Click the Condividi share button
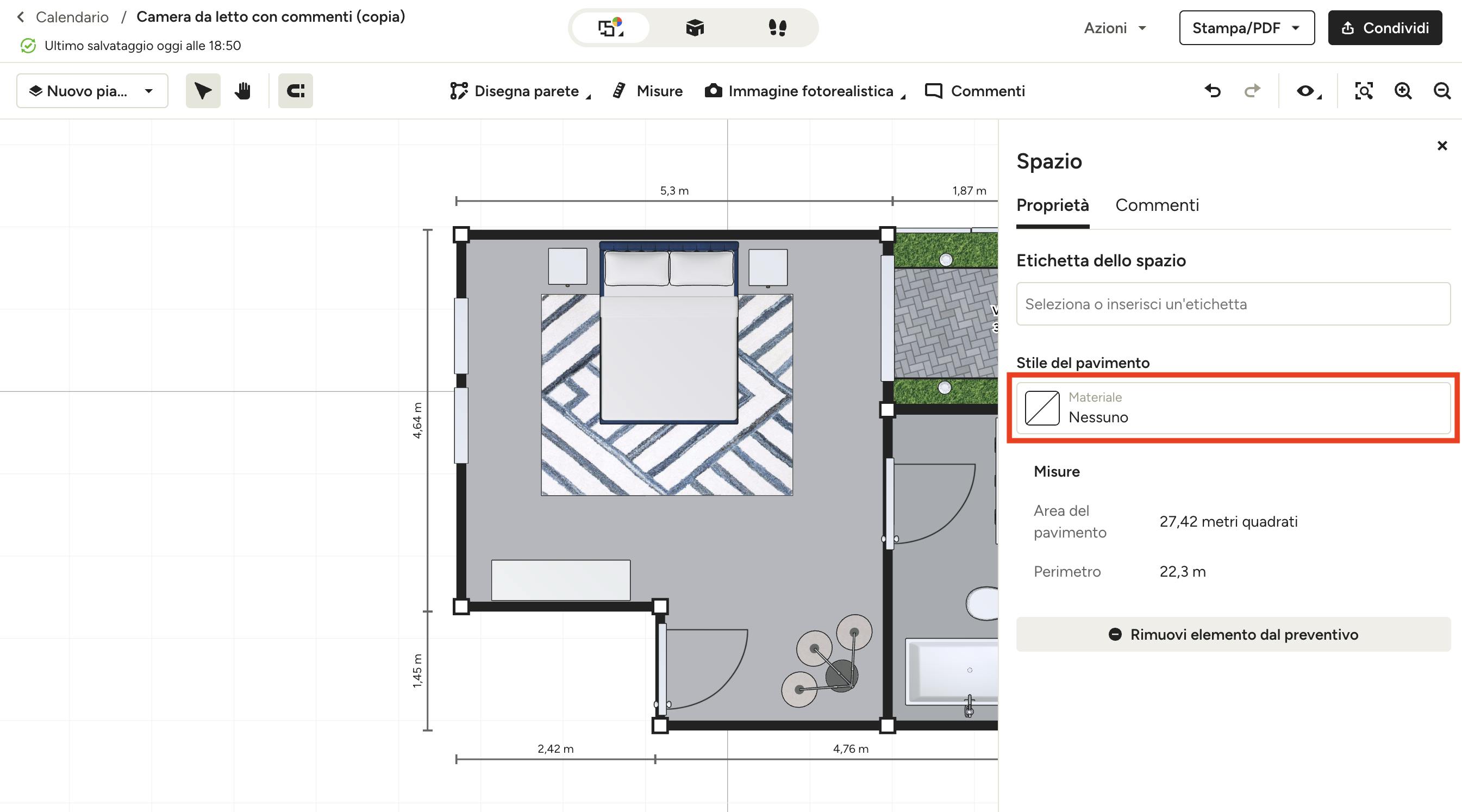The width and height of the screenshot is (1462, 812). click(x=1385, y=28)
